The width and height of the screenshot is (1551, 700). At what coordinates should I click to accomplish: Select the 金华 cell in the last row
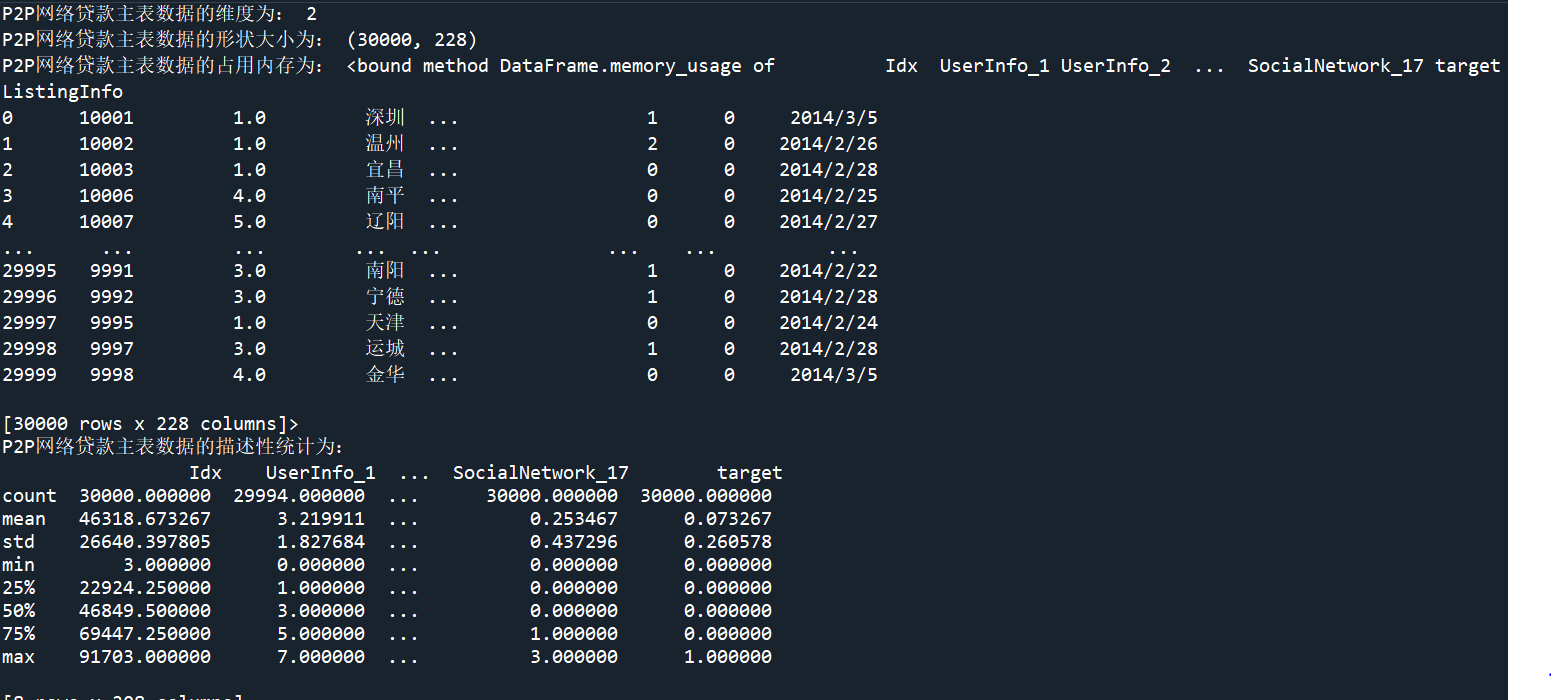384,375
